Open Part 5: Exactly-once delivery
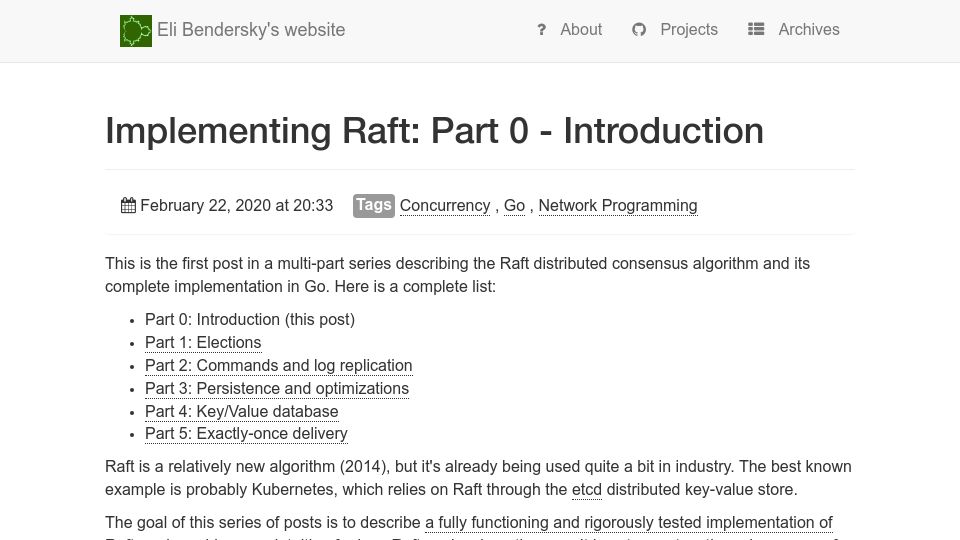This screenshot has width=960, height=540. point(246,433)
